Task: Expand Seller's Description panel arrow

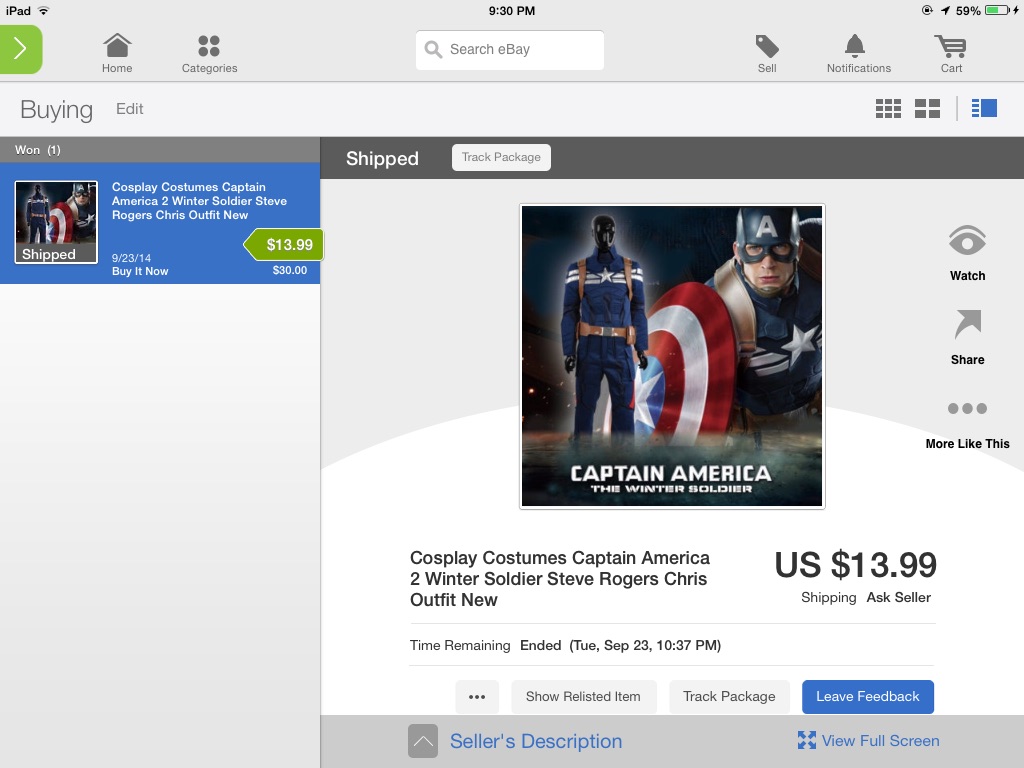Action: (x=423, y=741)
